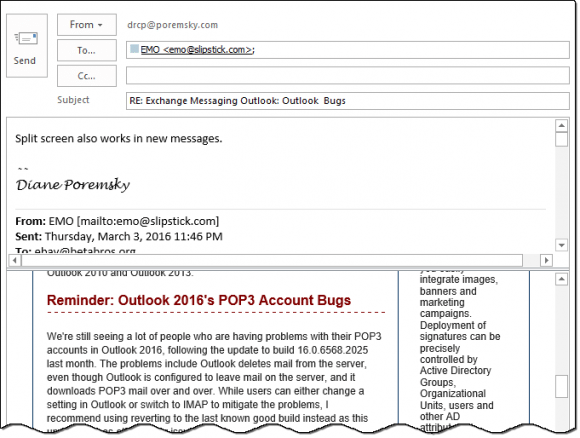Click the lower pane scrollbar thumb

562,386
